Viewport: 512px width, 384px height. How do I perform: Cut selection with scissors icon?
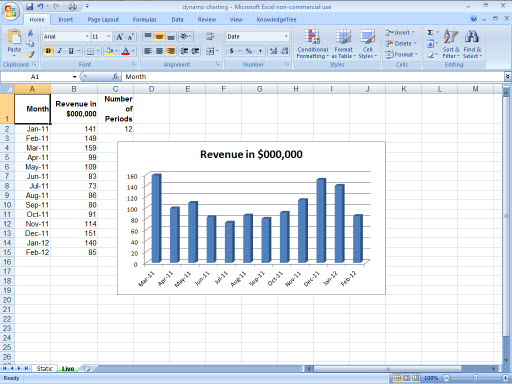tap(30, 33)
